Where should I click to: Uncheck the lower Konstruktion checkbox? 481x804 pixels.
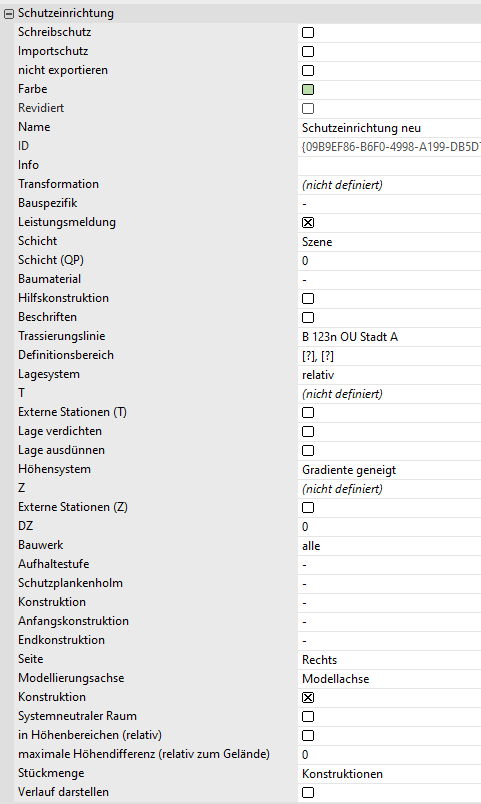(308, 697)
